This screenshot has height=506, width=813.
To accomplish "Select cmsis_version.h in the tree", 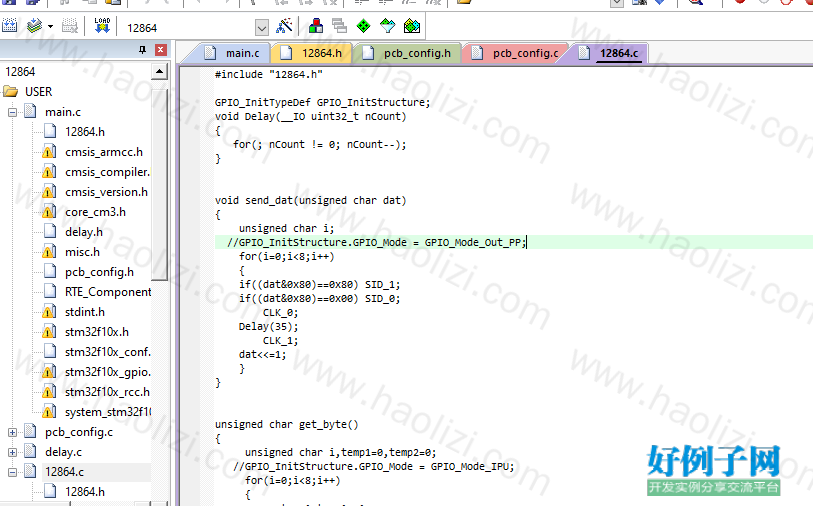I will coord(106,192).
